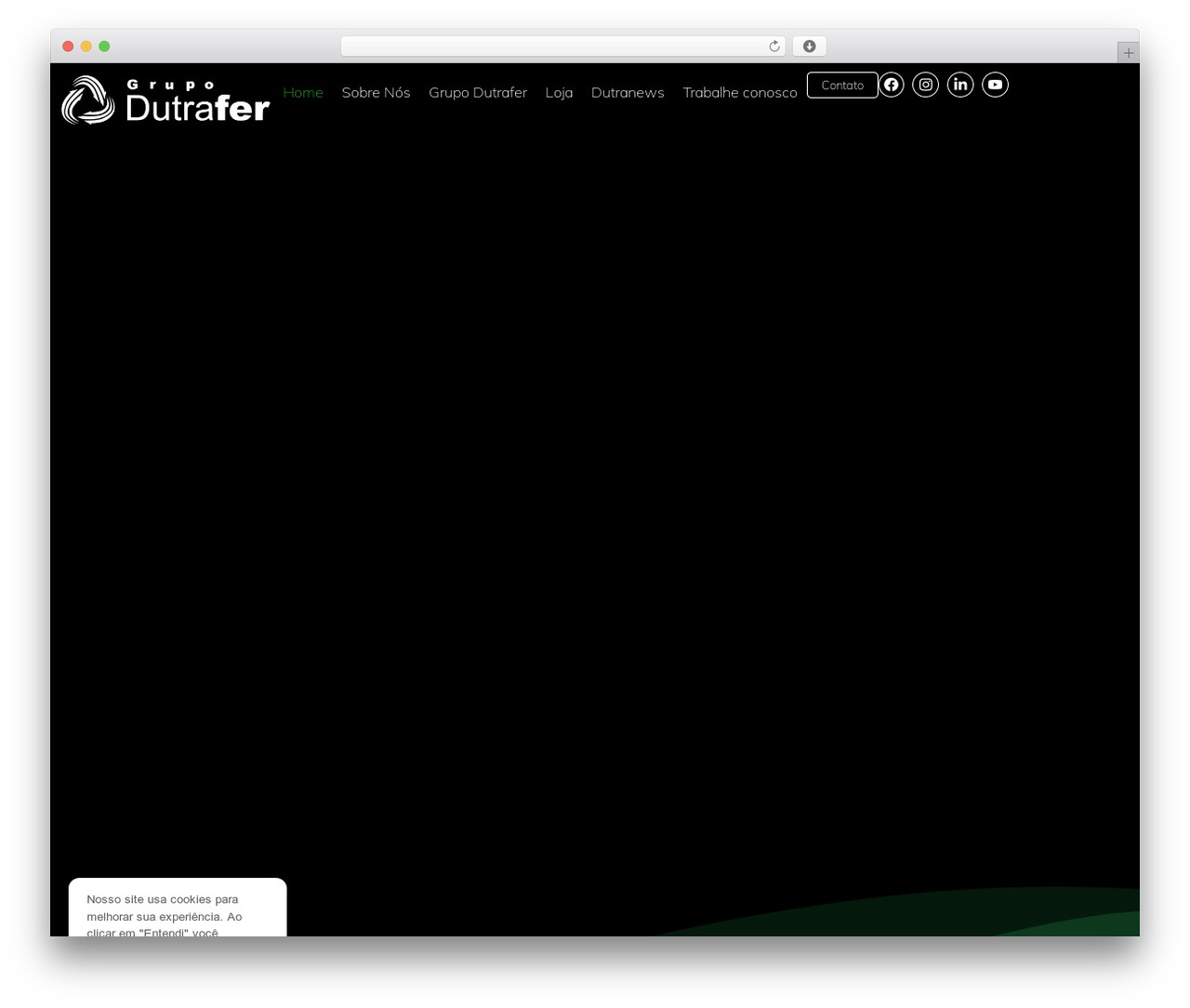Image resolution: width=1190 pixels, height=1008 pixels.
Task: Open the Grupo Dutrafer menu item
Action: coord(478,92)
